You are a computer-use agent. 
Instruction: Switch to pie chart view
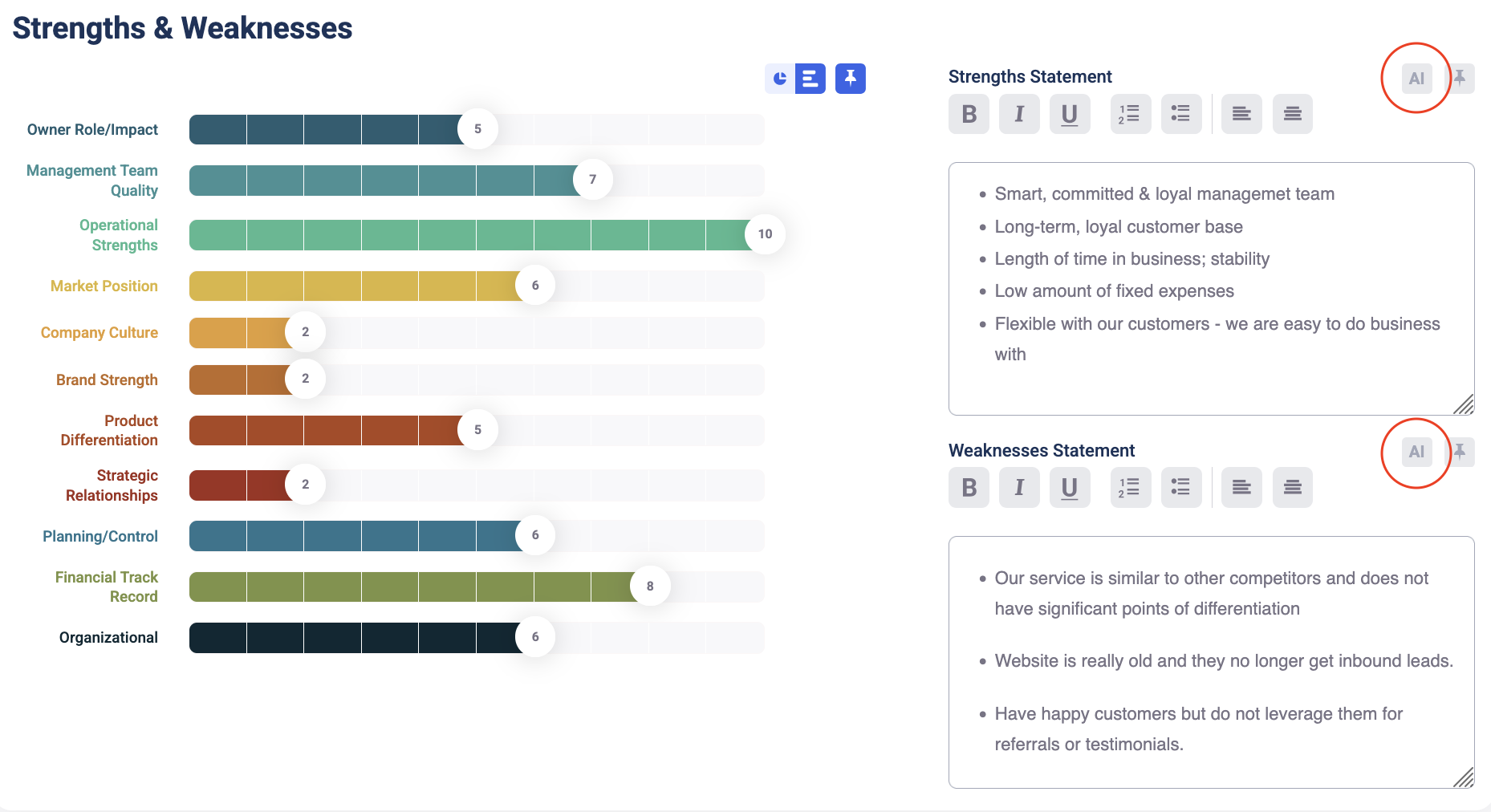tap(780, 79)
